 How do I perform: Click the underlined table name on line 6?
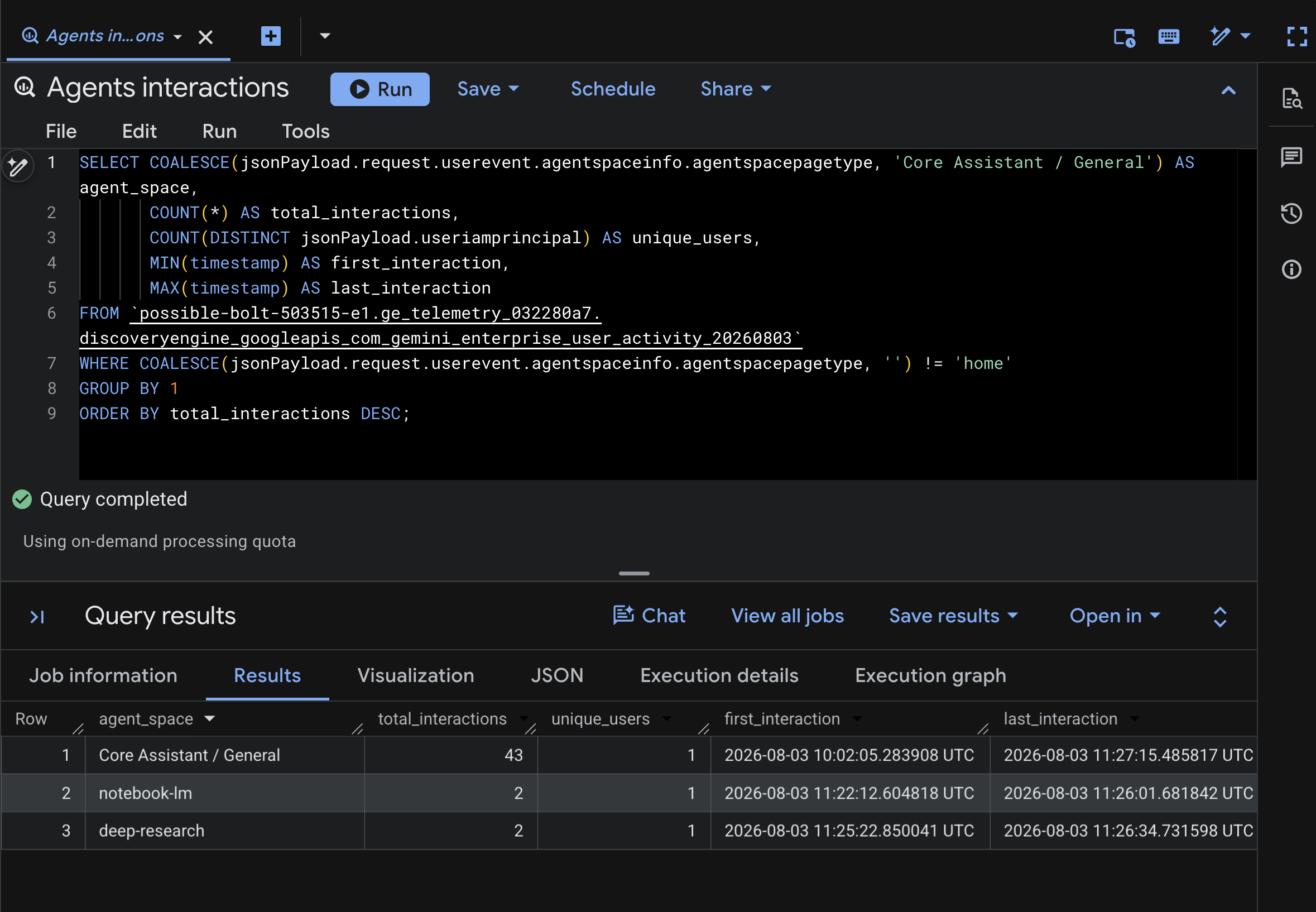click(x=440, y=326)
